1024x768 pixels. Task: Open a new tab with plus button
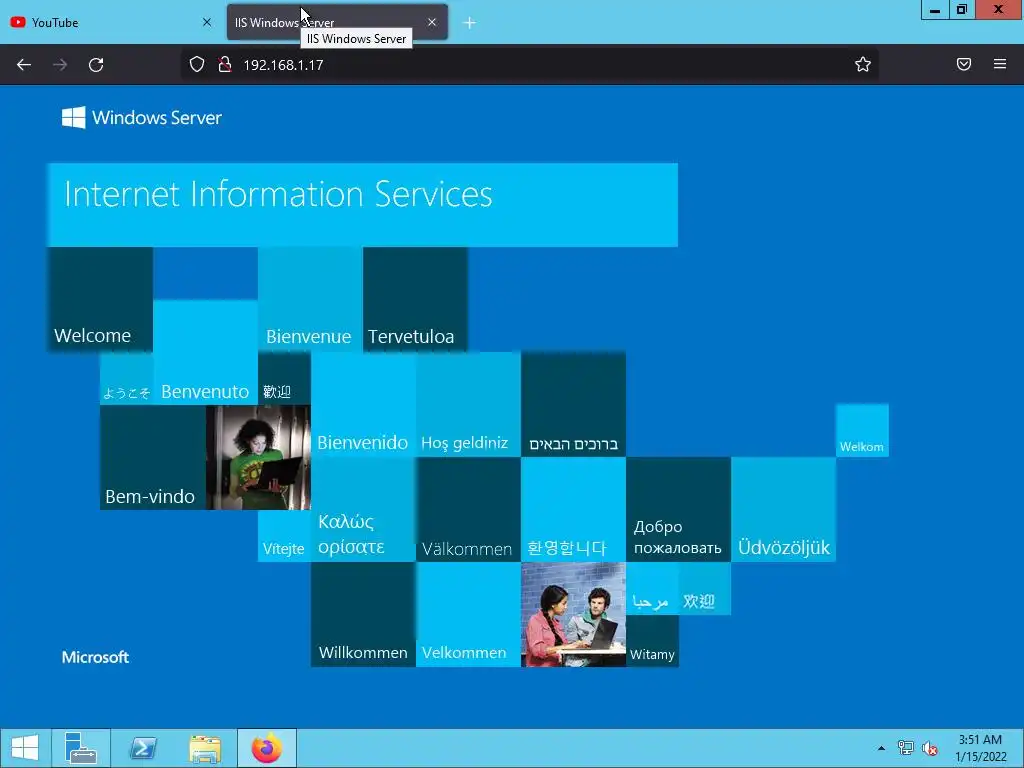tap(469, 23)
